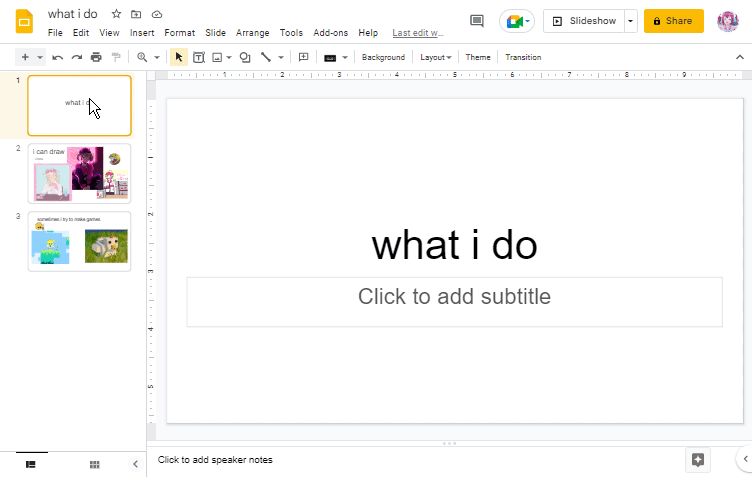Image resolution: width=752 pixels, height=477 pixels.
Task: Open comment history icon
Action: coord(477,21)
